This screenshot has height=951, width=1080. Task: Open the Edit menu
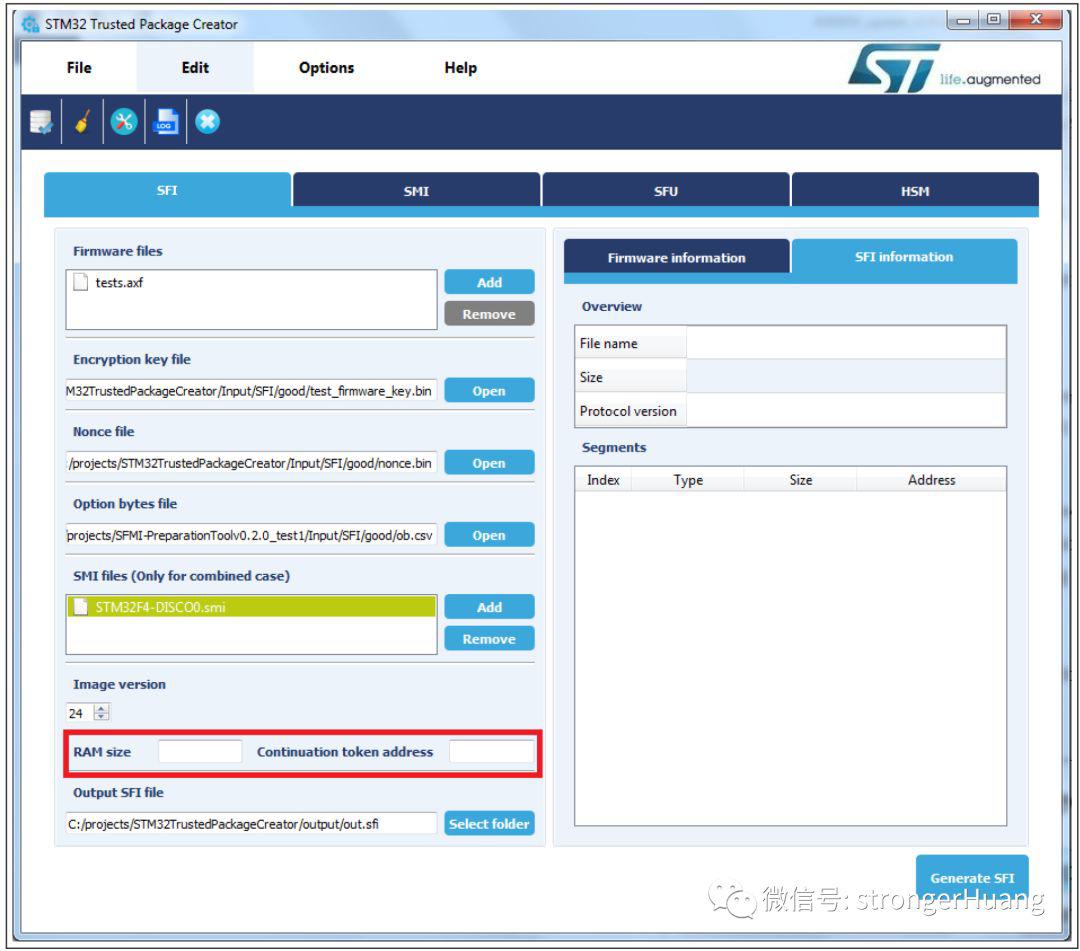point(195,67)
